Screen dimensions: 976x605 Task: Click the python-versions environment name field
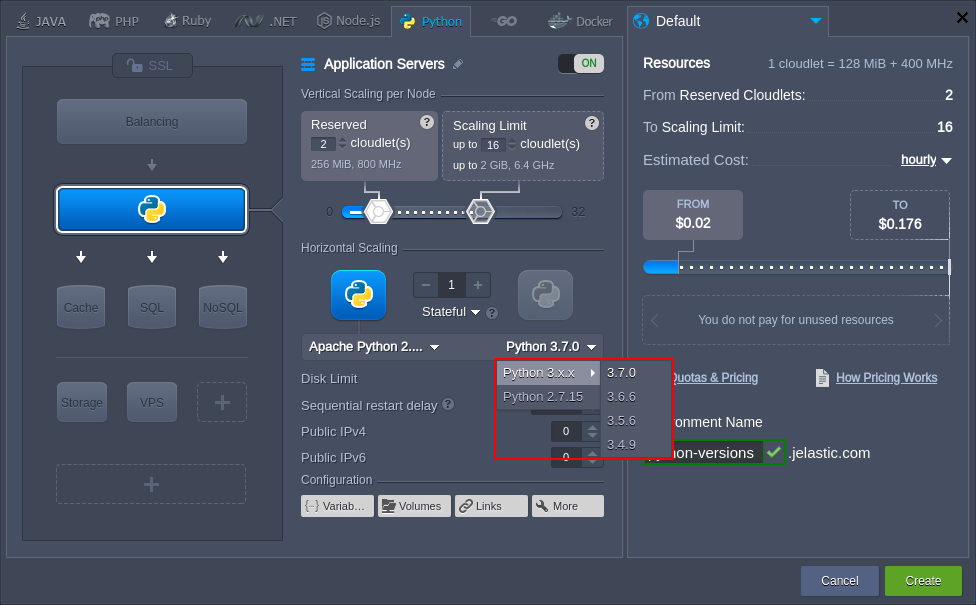tap(706, 452)
